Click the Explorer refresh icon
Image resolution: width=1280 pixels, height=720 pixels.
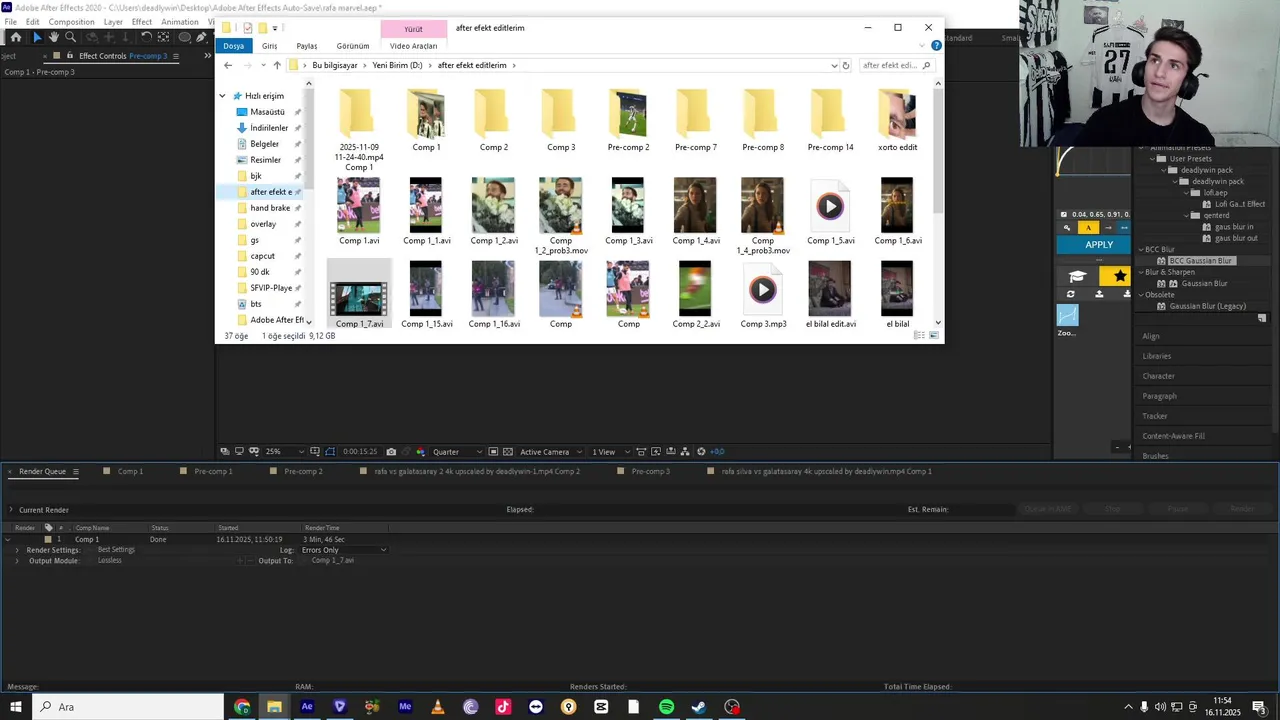846,65
